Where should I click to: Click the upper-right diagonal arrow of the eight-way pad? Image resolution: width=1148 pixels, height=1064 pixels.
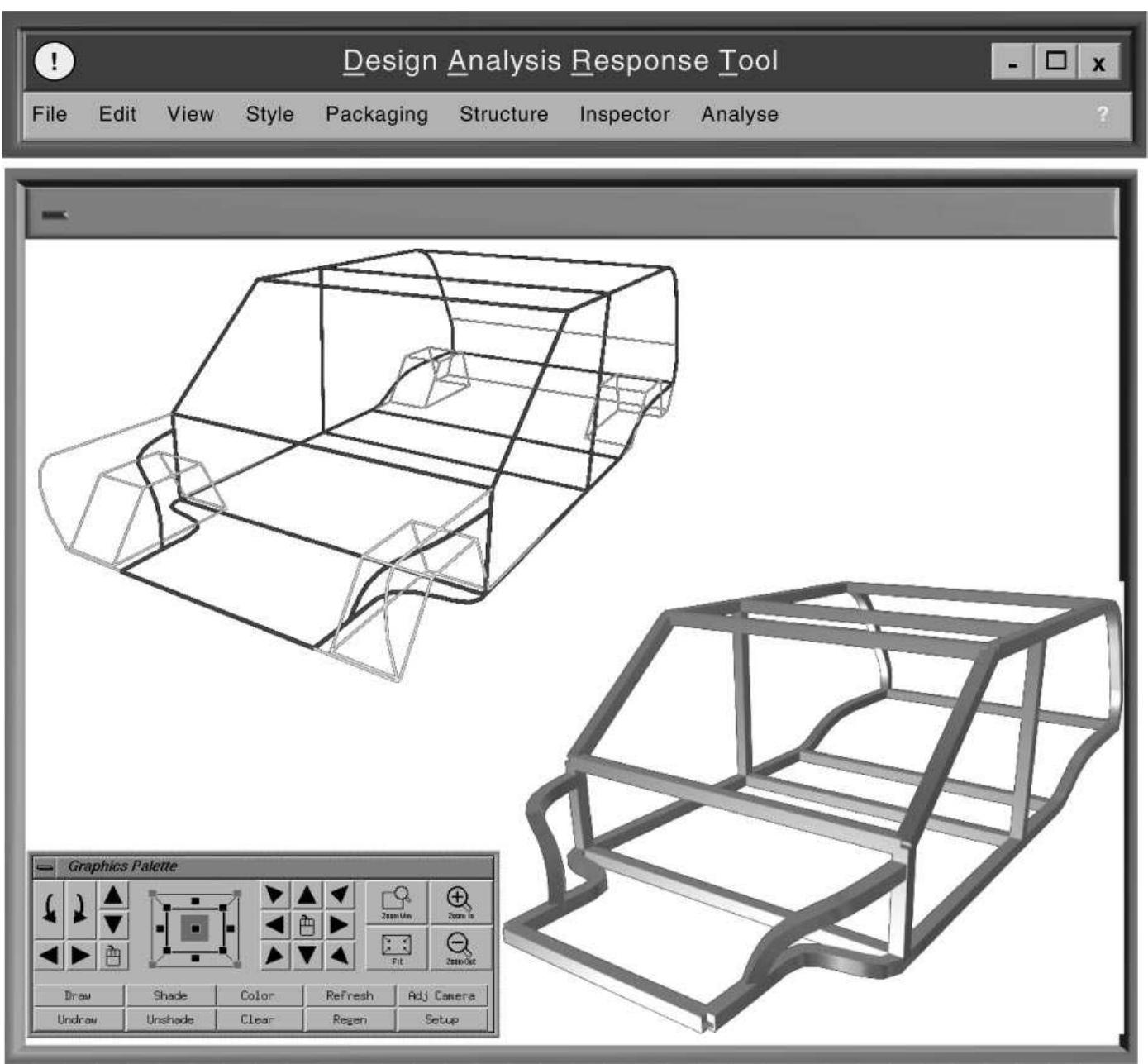click(x=338, y=895)
